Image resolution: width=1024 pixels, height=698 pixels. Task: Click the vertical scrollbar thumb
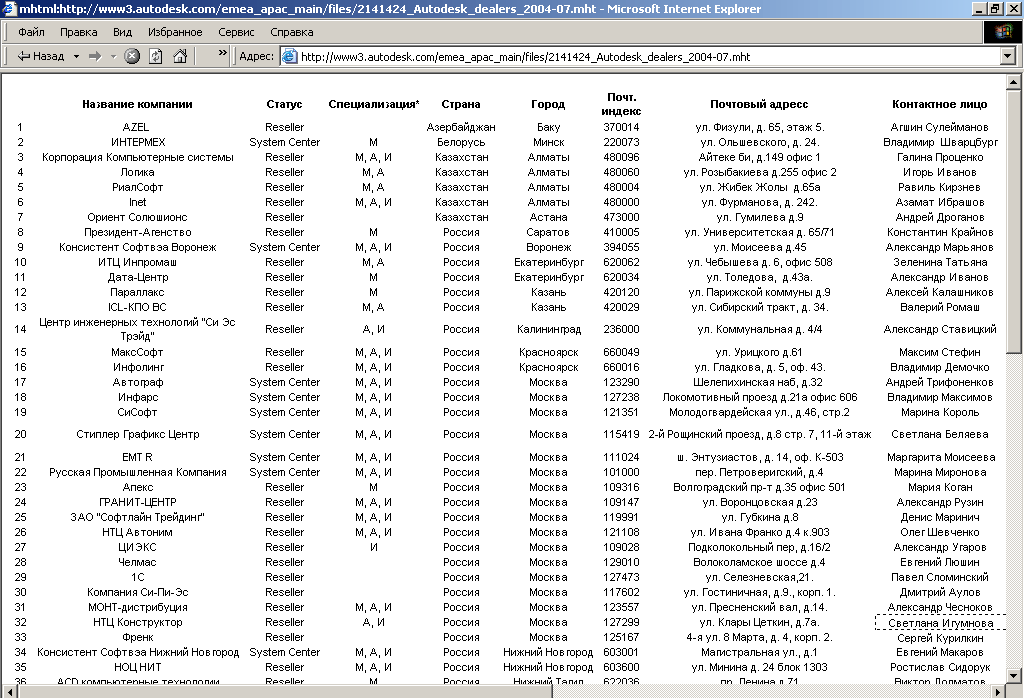pyautogui.click(x=1014, y=221)
